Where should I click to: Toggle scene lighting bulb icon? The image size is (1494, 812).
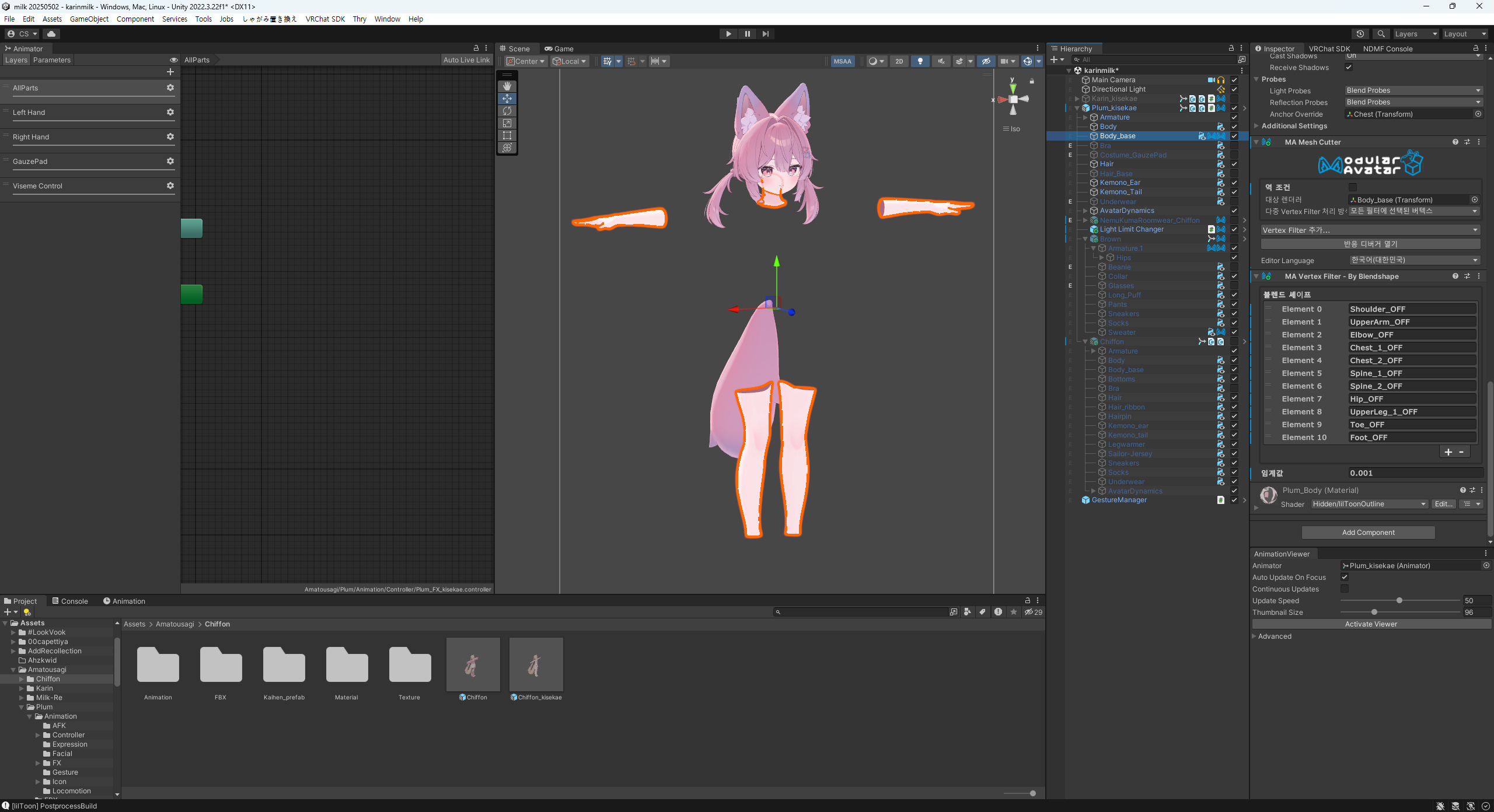(x=920, y=61)
